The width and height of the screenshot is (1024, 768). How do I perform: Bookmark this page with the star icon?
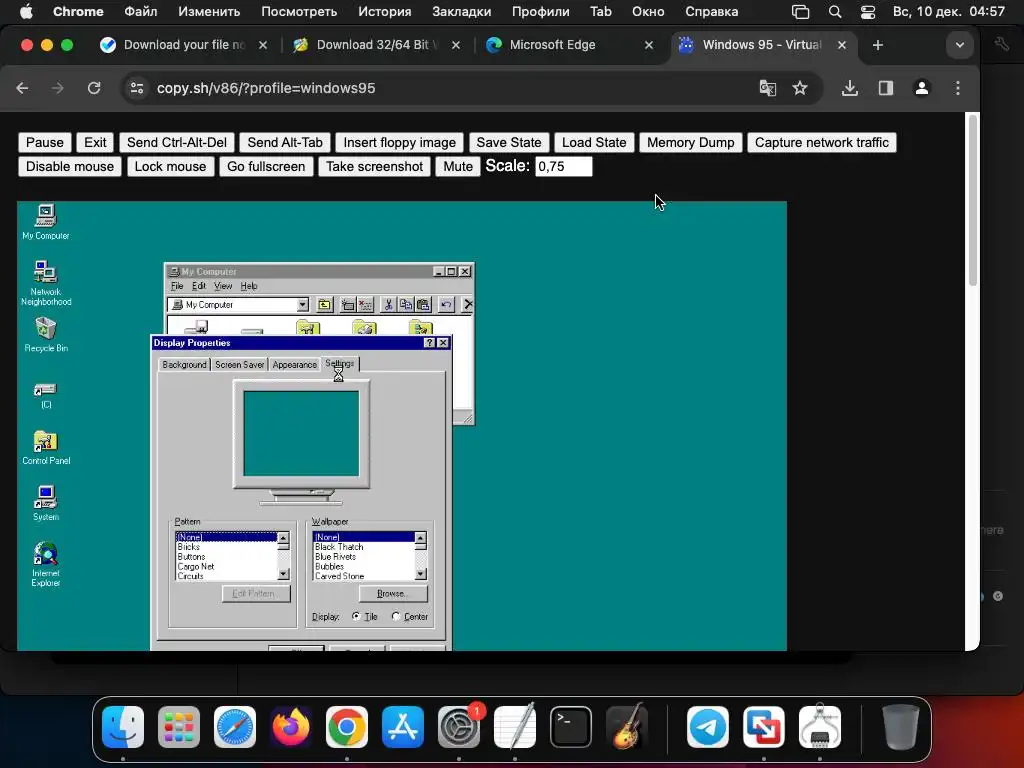(800, 88)
